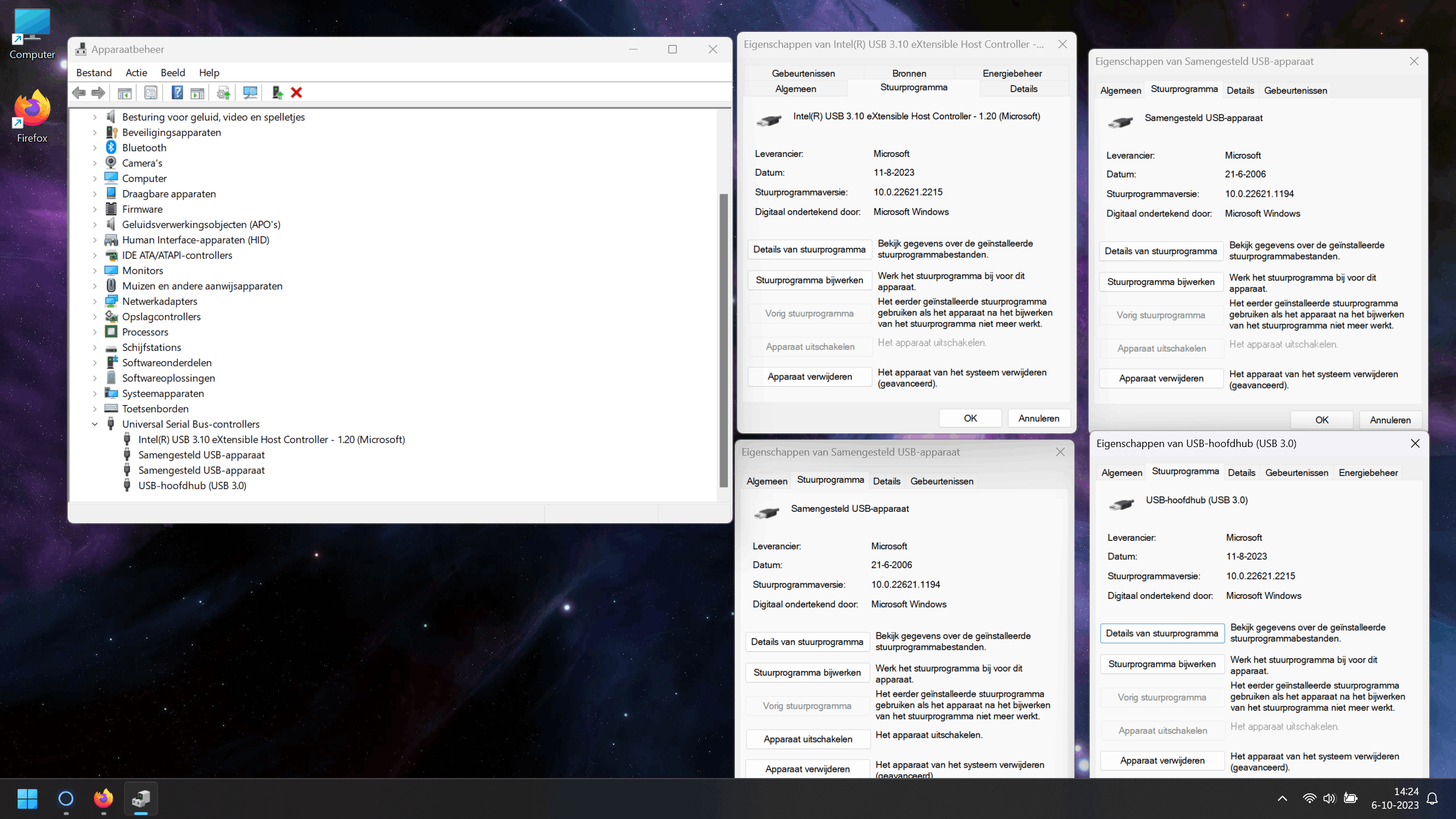Collapse Universal Serial Bus-controllers node
This screenshot has height=819, width=1456.
click(x=94, y=424)
